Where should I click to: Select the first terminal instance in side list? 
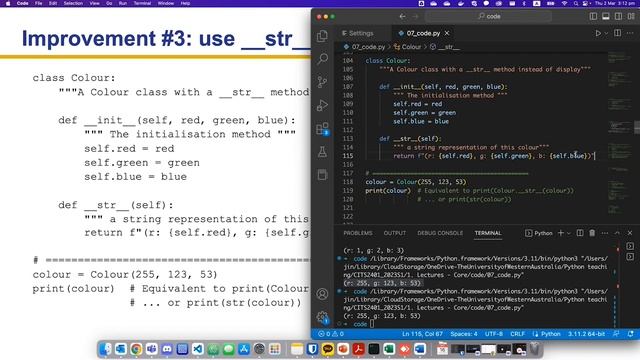[x=630, y=246]
